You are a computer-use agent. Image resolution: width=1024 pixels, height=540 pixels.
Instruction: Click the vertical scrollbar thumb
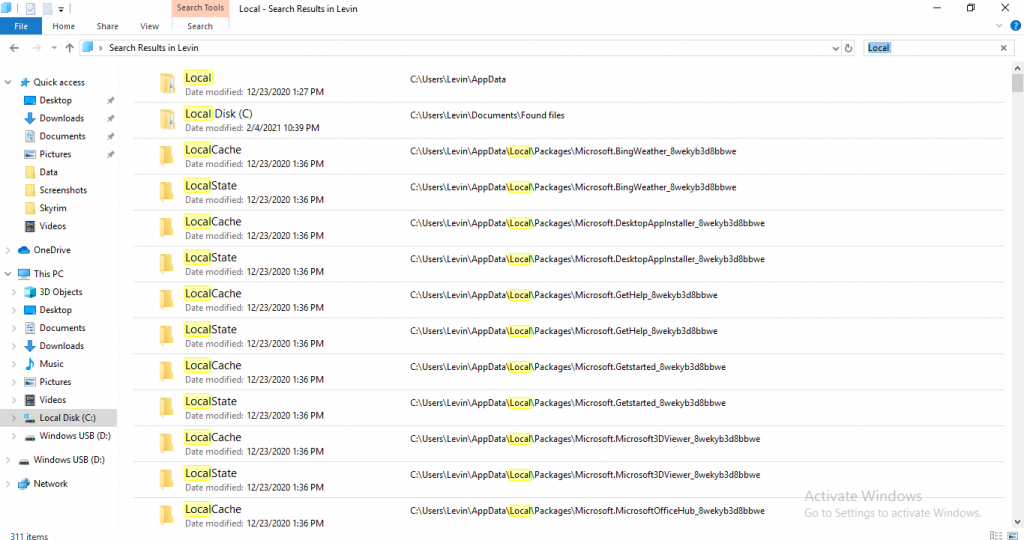pyautogui.click(x=1017, y=84)
